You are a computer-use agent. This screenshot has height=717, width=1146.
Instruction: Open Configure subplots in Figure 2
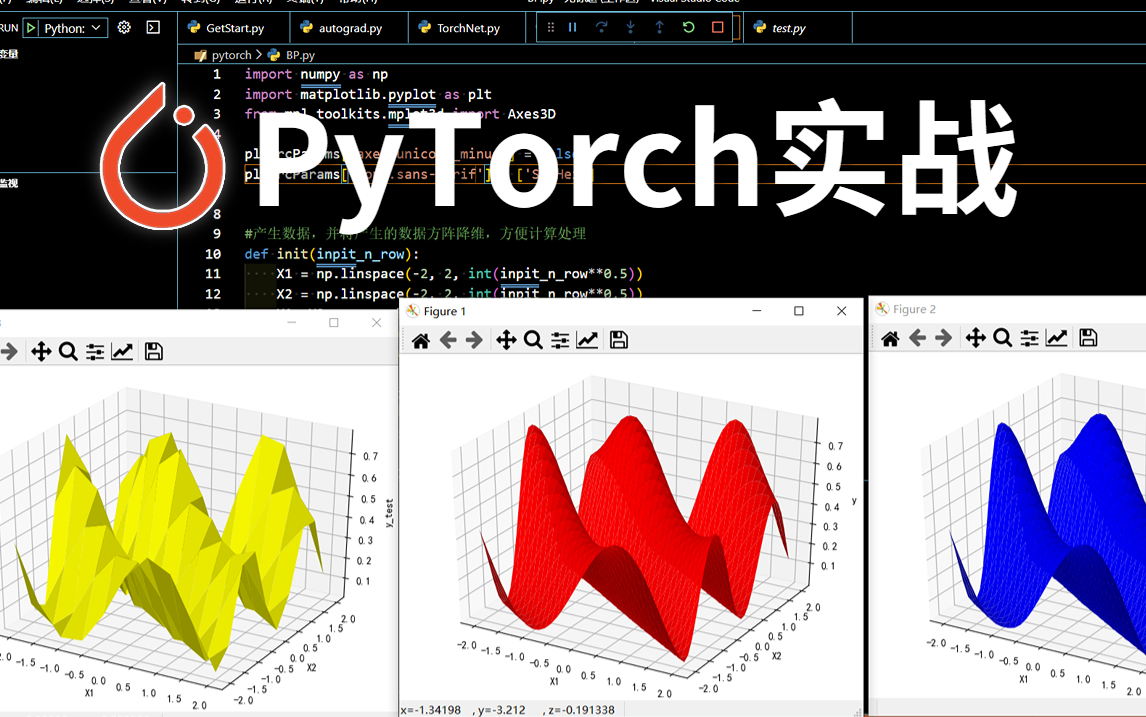[1029, 338]
